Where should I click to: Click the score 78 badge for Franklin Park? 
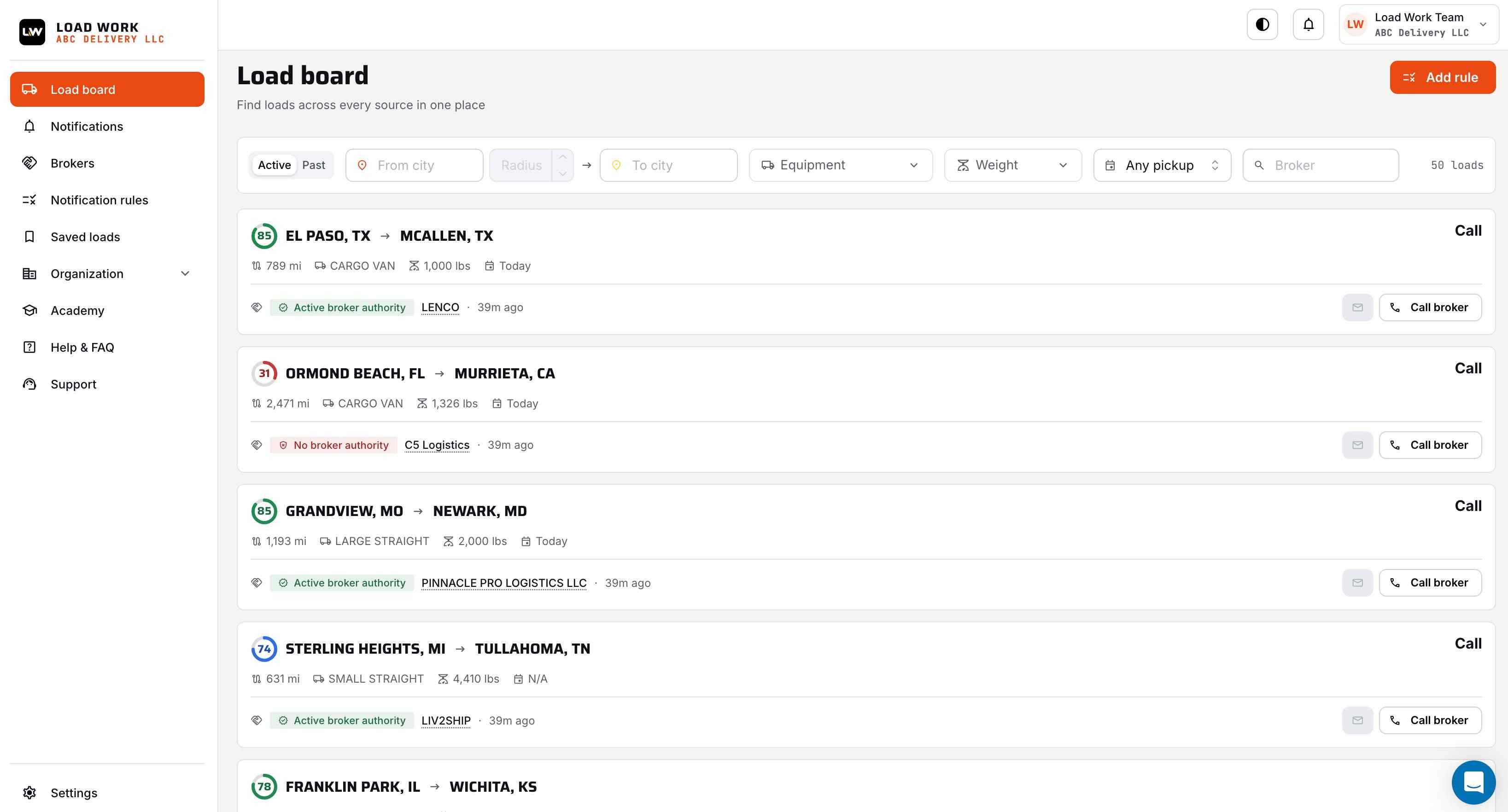coord(264,787)
